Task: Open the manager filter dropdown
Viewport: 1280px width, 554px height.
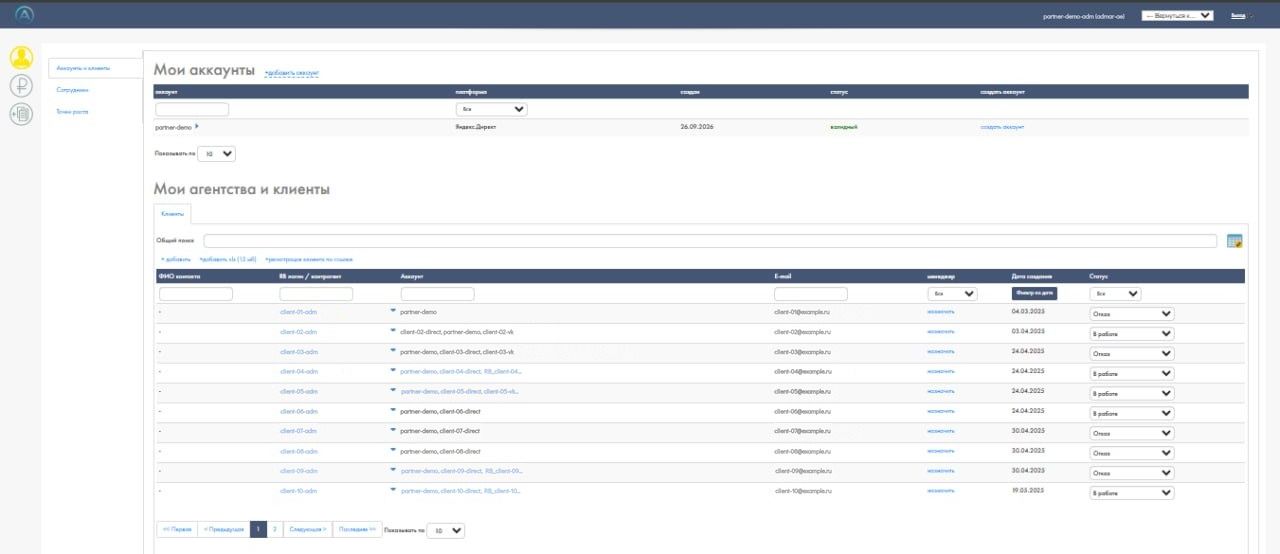Action: point(952,294)
